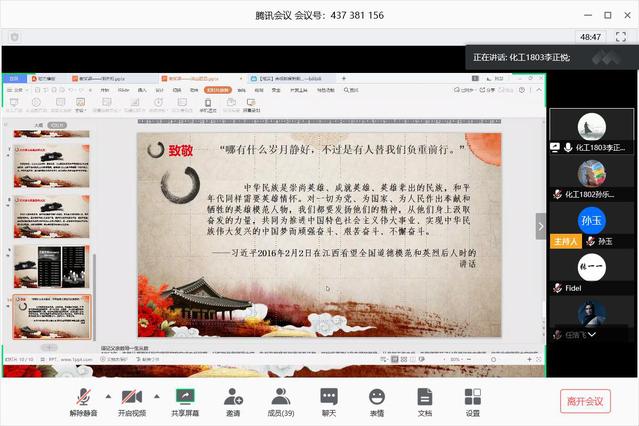Open the 邀请 invite icon
639x426 pixels.
click(232, 401)
